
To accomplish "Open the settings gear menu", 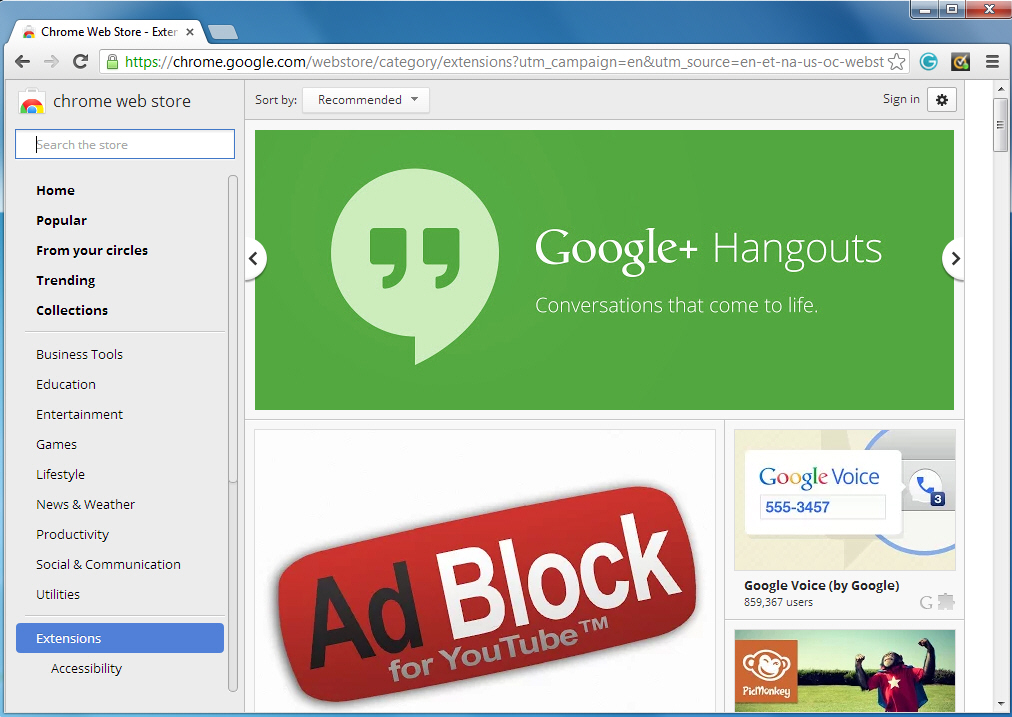I will click(x=941, y=99).
